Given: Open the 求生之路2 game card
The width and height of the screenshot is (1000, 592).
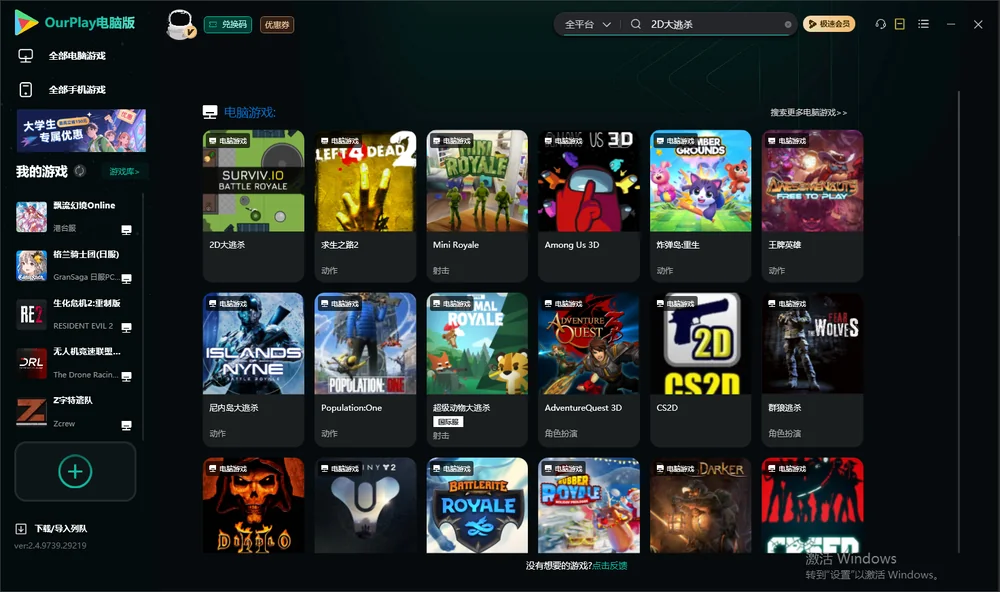Looking at the screenshot, I should coord(365,205).
